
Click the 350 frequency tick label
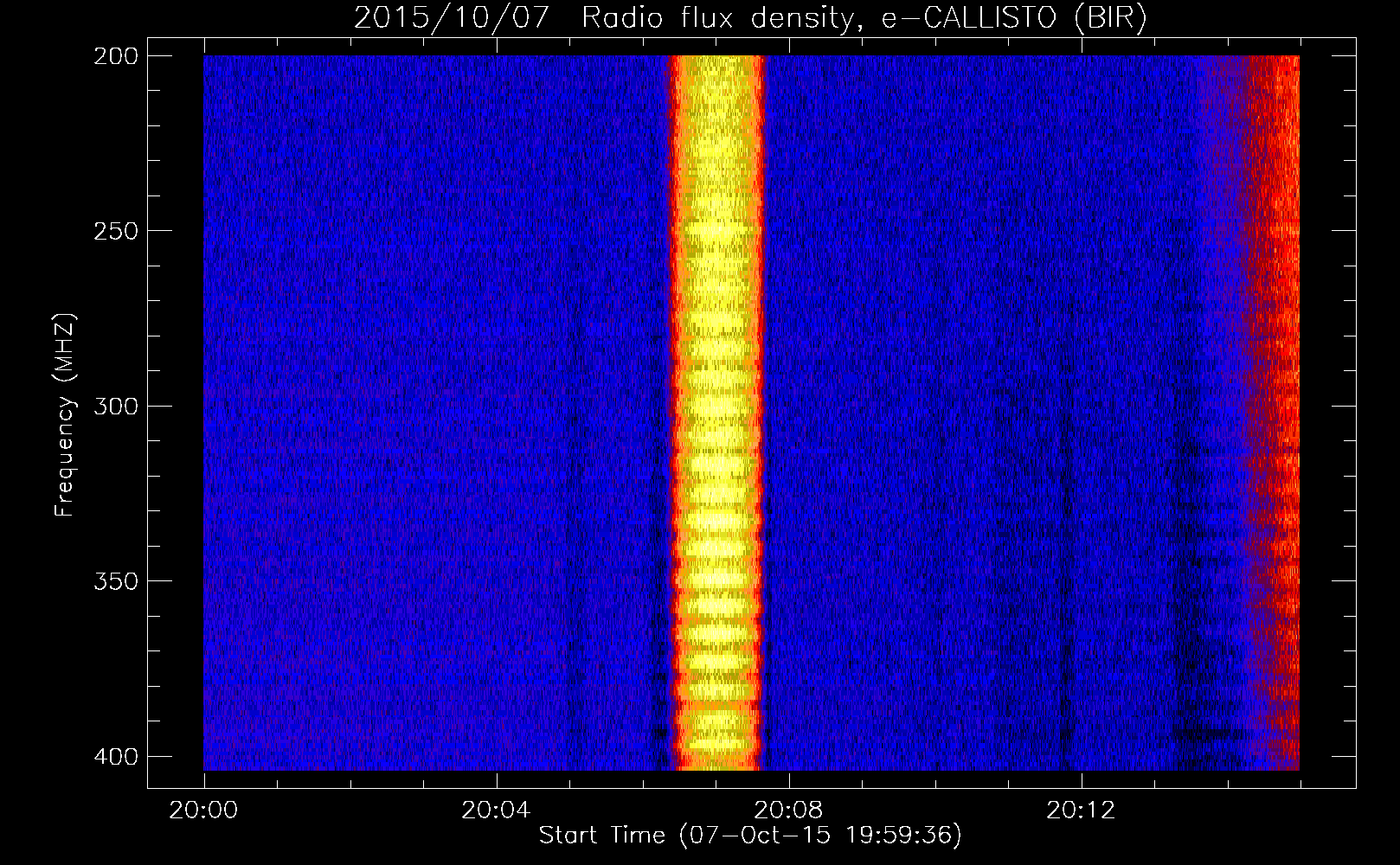coord(115,580)
